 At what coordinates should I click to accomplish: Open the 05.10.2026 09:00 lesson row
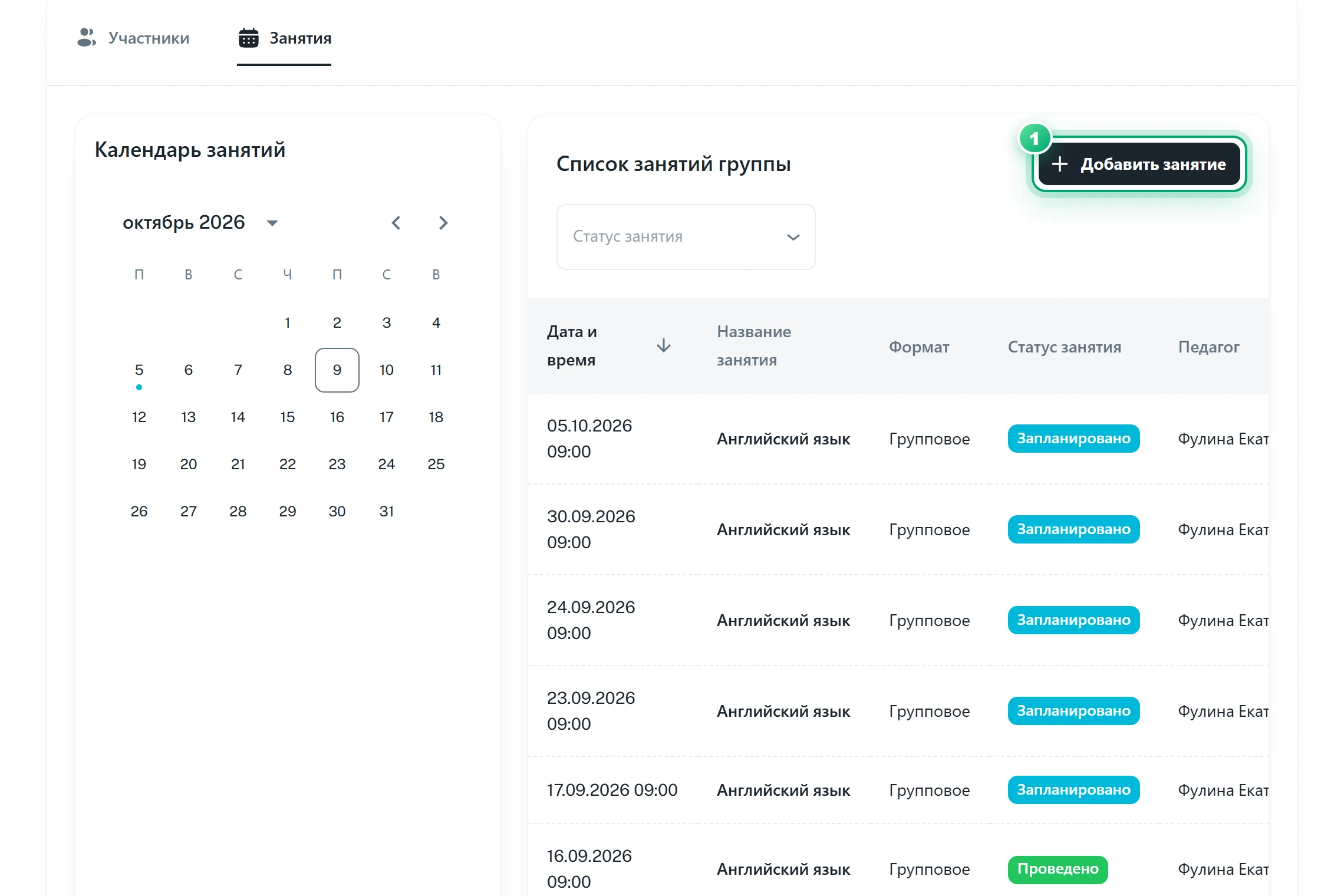pos(898,439)
